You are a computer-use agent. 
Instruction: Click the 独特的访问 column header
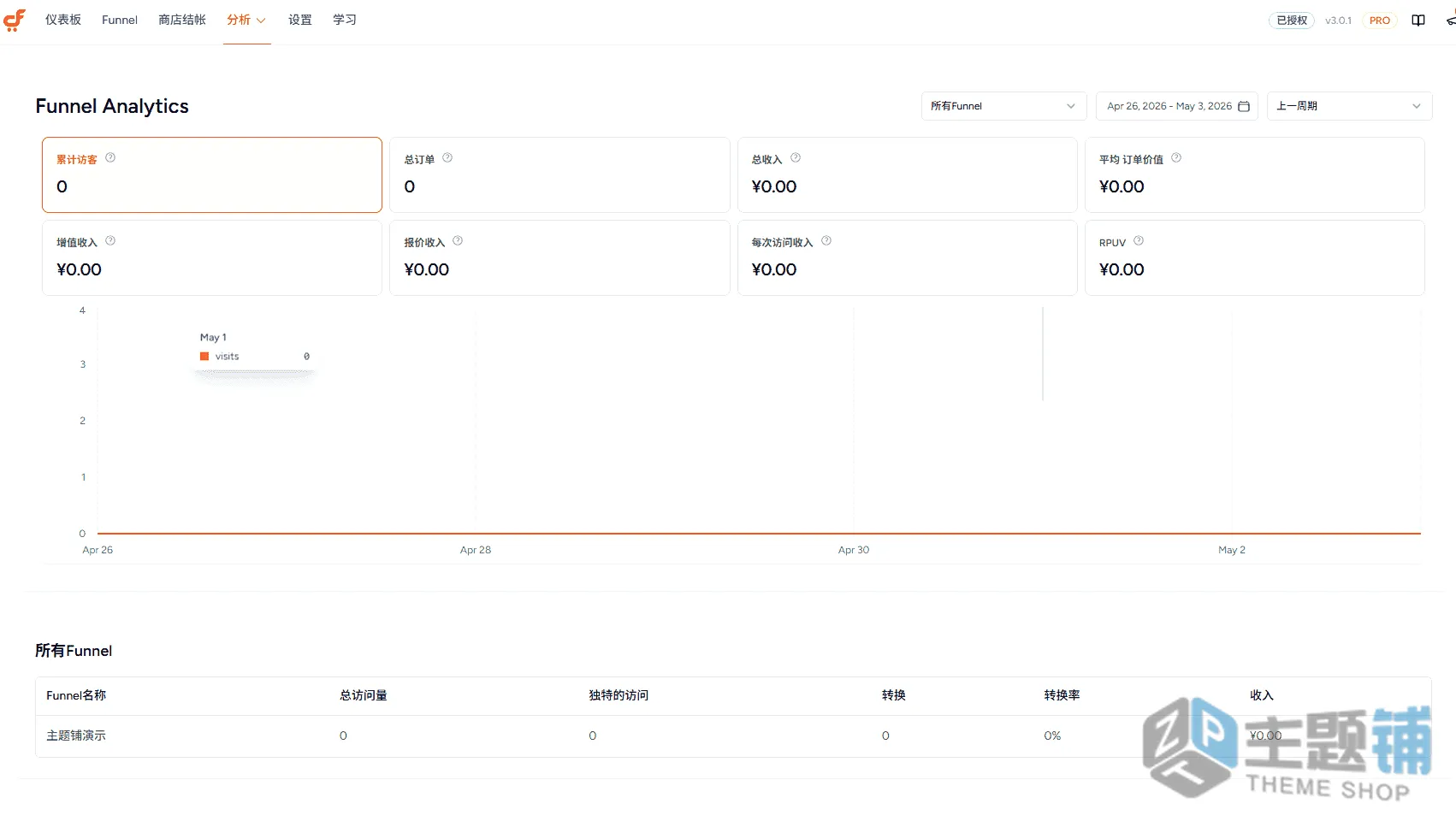coord(619,695)
